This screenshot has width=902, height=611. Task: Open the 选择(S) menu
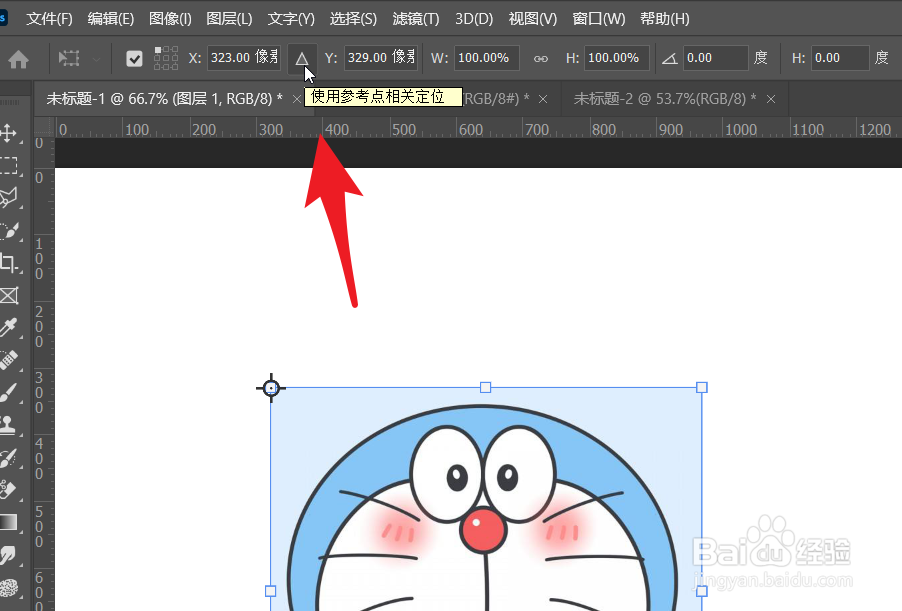pos(353,19)
